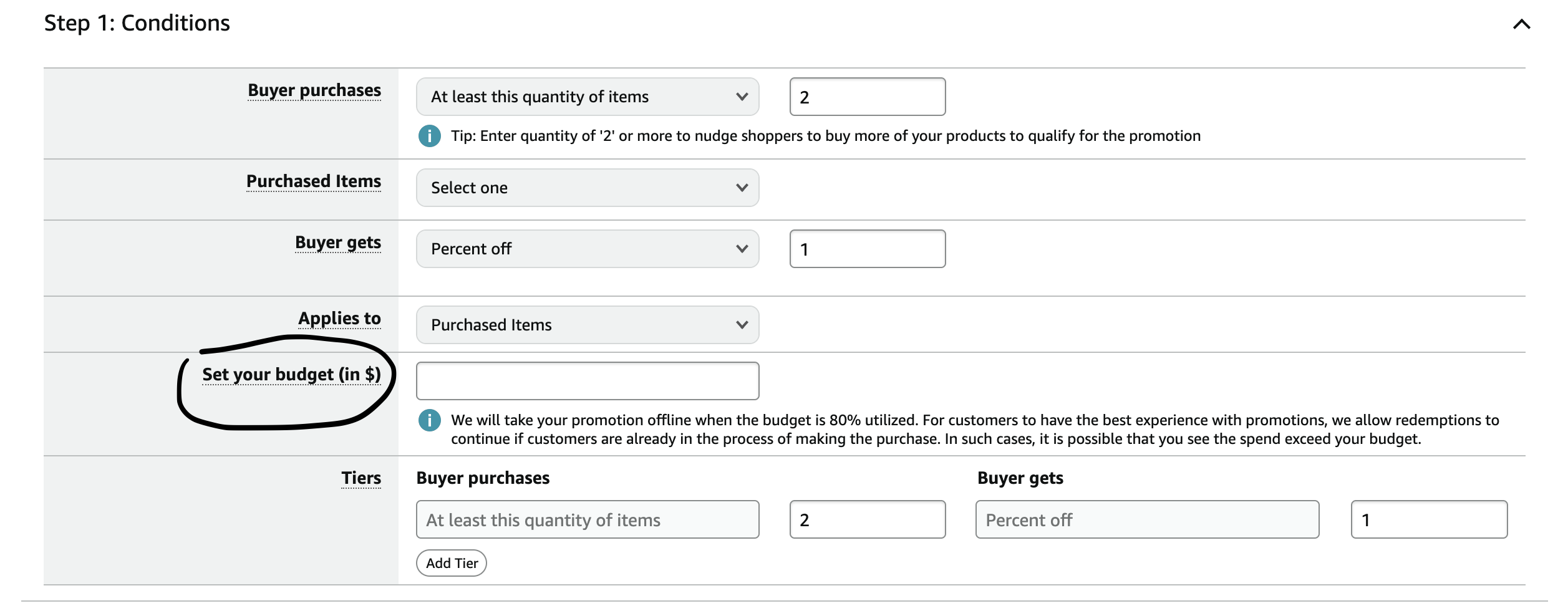Click the 'Tiers' help label
Viewport: 1568px width, 616px height.
(361, 478)
